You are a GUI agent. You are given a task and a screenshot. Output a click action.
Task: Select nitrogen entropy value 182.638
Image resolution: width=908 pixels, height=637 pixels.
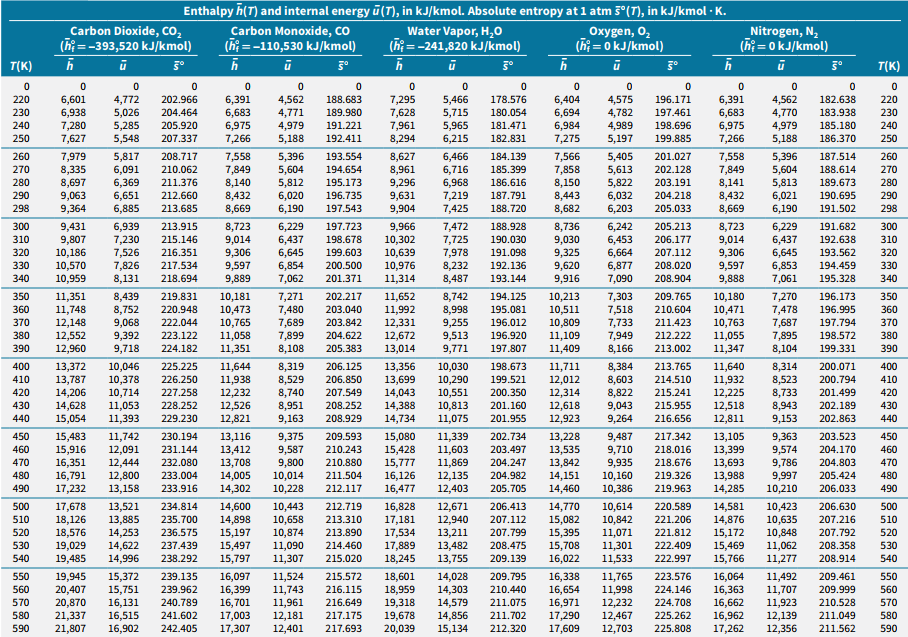click(837, 100)
